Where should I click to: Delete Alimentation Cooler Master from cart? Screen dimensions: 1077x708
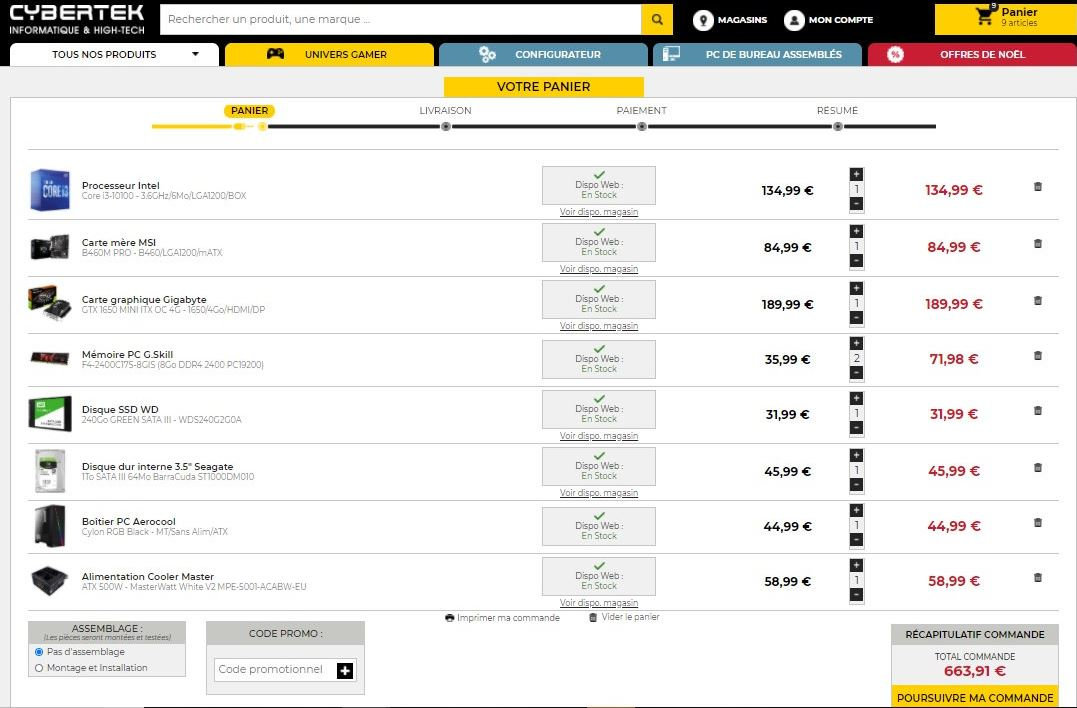tap(1038, 578)
